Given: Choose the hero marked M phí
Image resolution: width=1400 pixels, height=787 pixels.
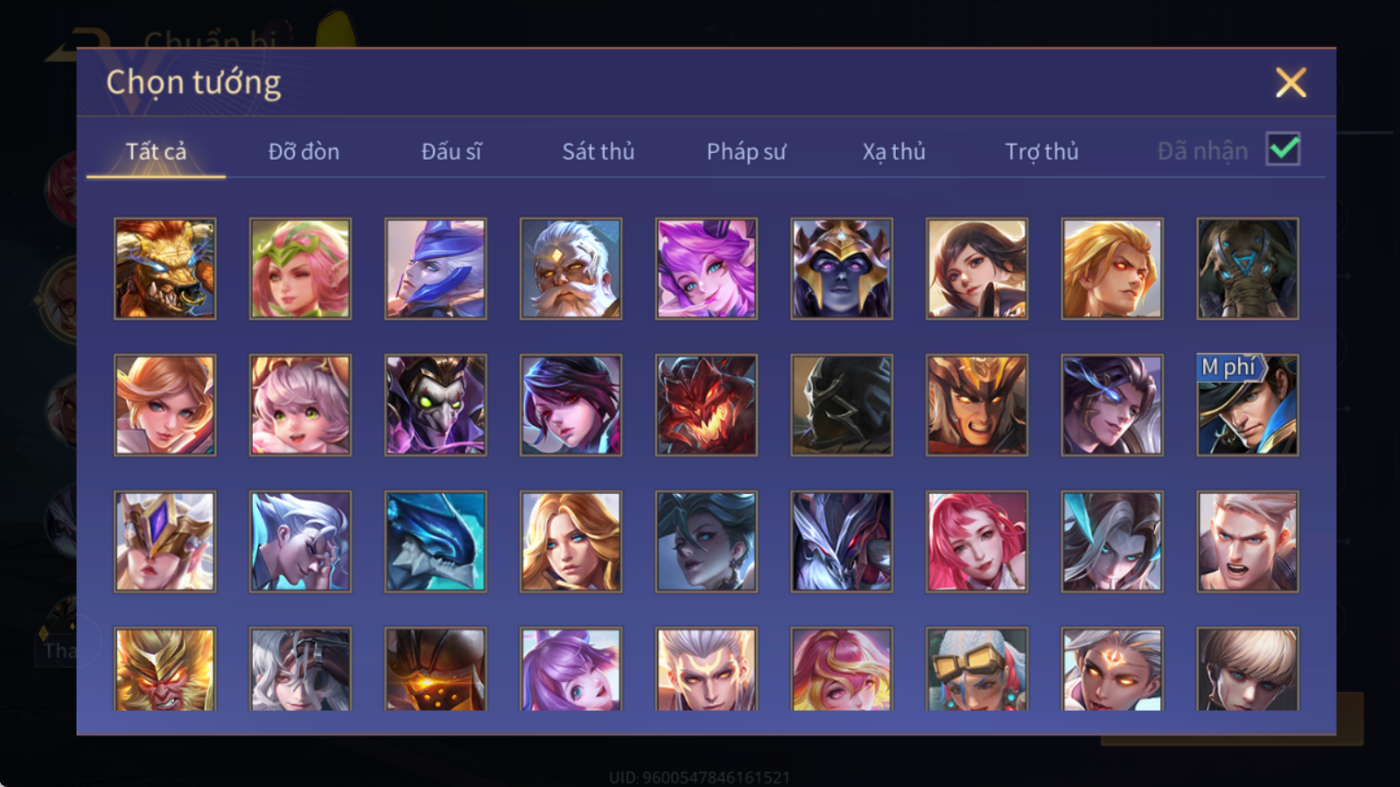Looking at the screenshot, I should coord(1248,405).
